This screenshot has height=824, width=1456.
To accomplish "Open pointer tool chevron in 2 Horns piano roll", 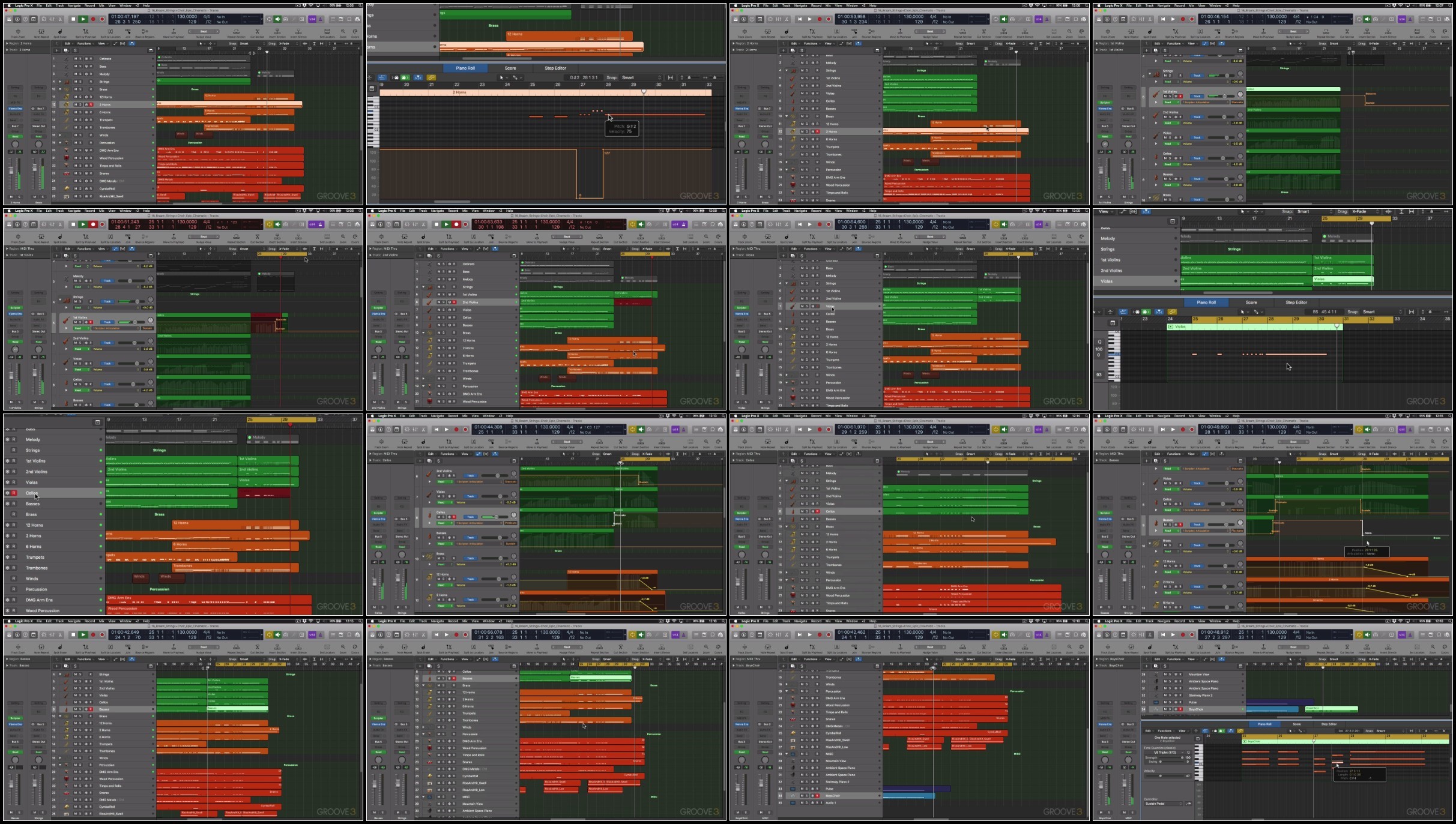I will coord(507,77).
